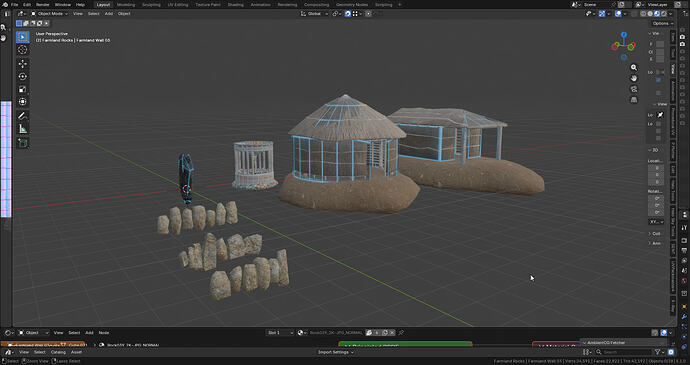This screenshot has width=690, height=365.
Task: Open the Object menu in viewport header
Action: tap(124, 14)
